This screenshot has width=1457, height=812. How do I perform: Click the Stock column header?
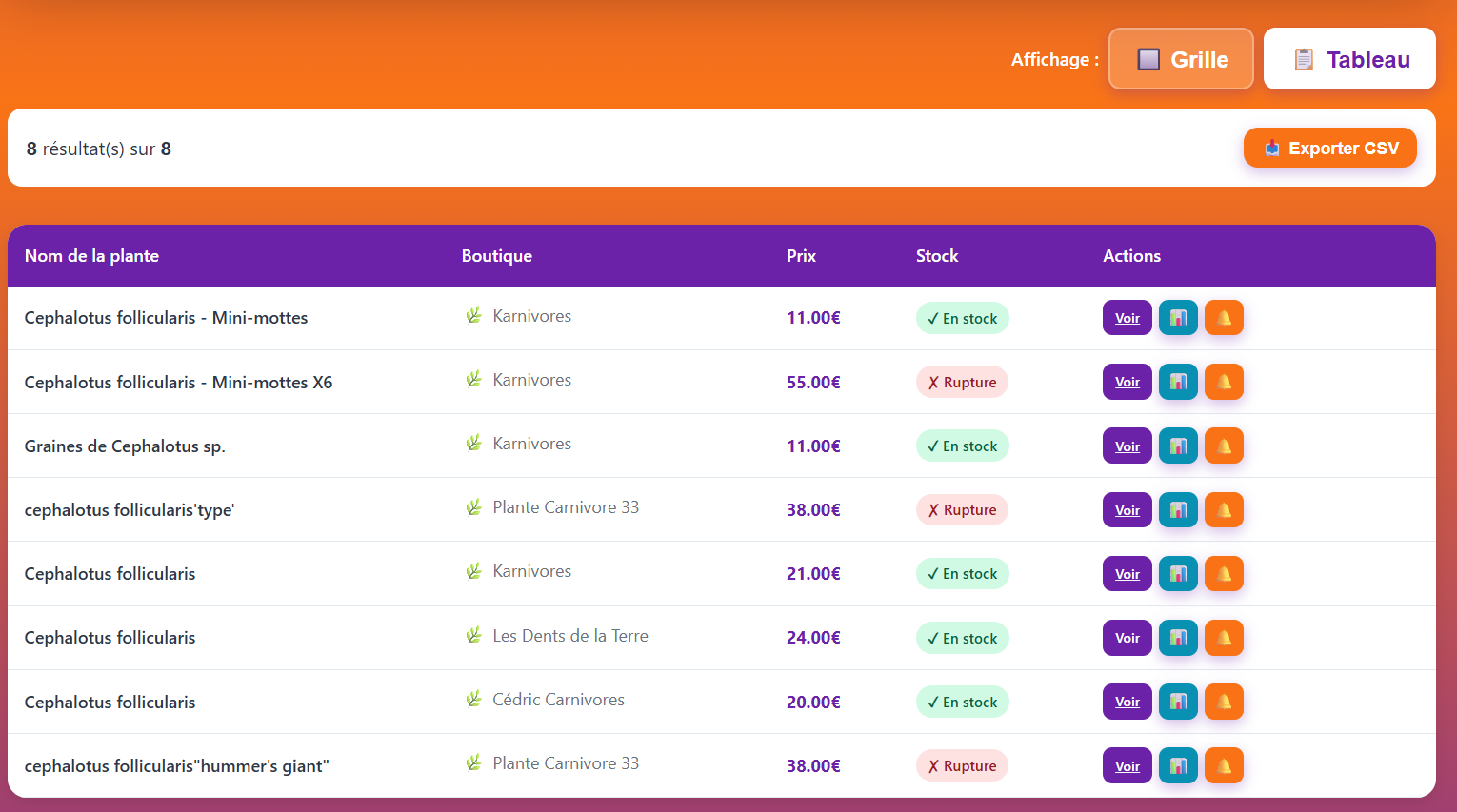coord(937,256)
